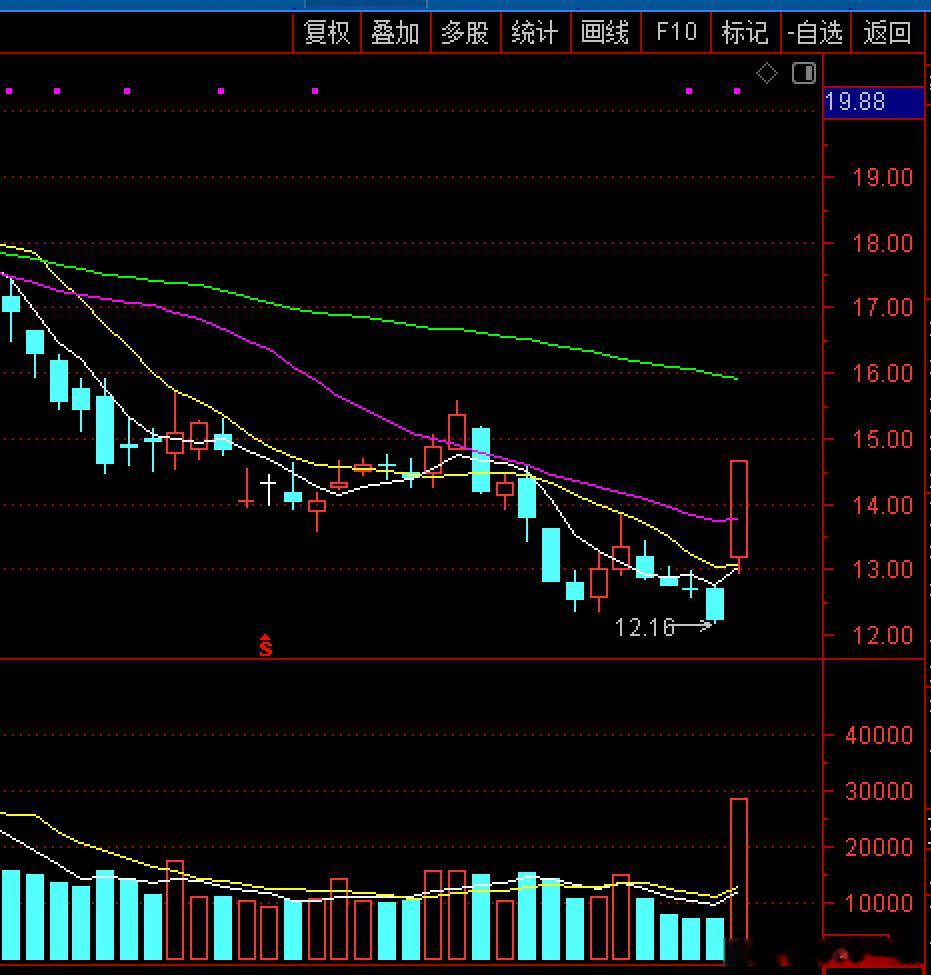Open the 叠加 overlay option
This screenshot has height=975, width=931.
click(396, 32)
